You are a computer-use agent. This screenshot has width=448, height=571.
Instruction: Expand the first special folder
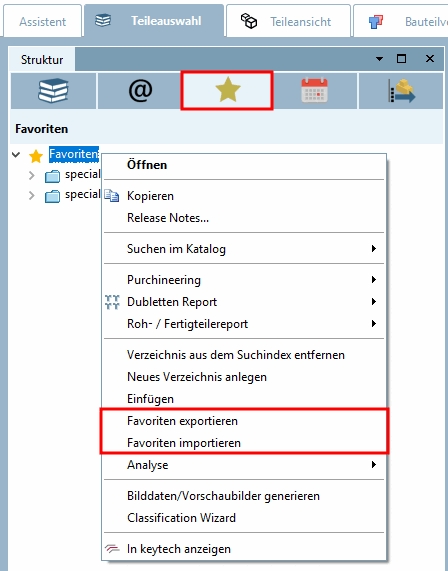pos(32,176)
